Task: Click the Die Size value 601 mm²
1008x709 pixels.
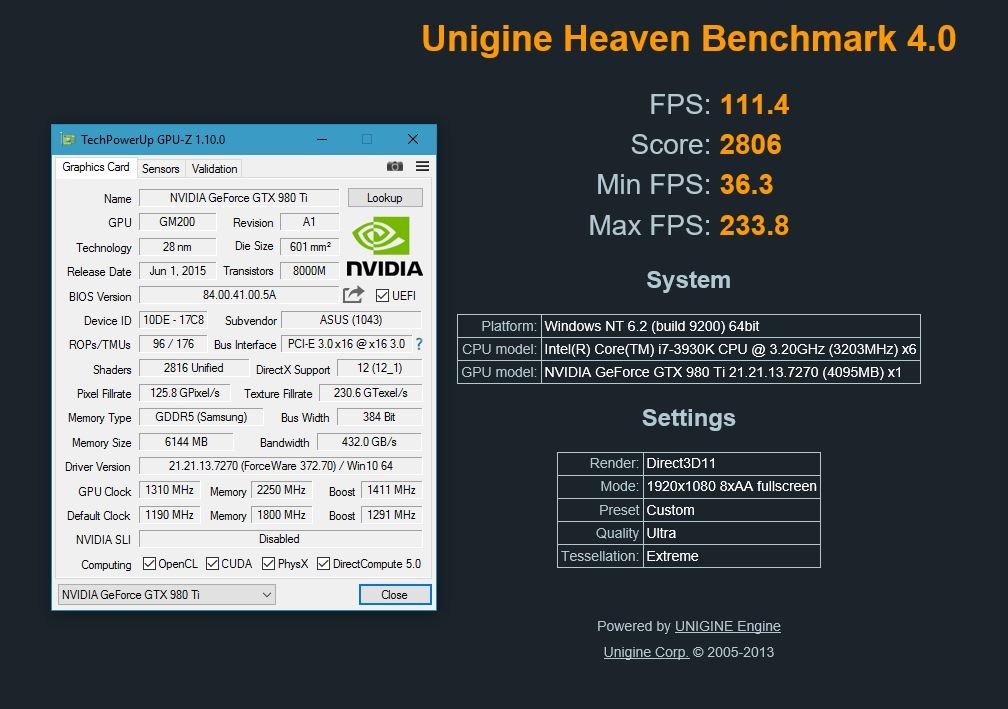Action: tap(310, 247)
